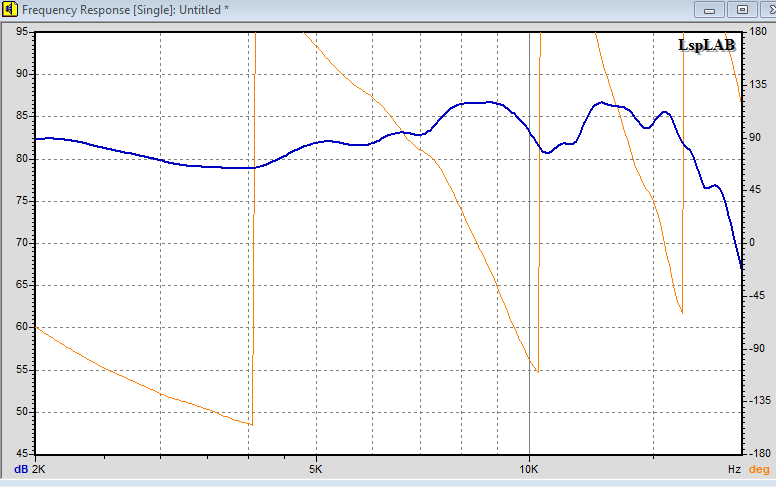
Task: Click the '180' degree axis value at top right
Action: point(758,32)
